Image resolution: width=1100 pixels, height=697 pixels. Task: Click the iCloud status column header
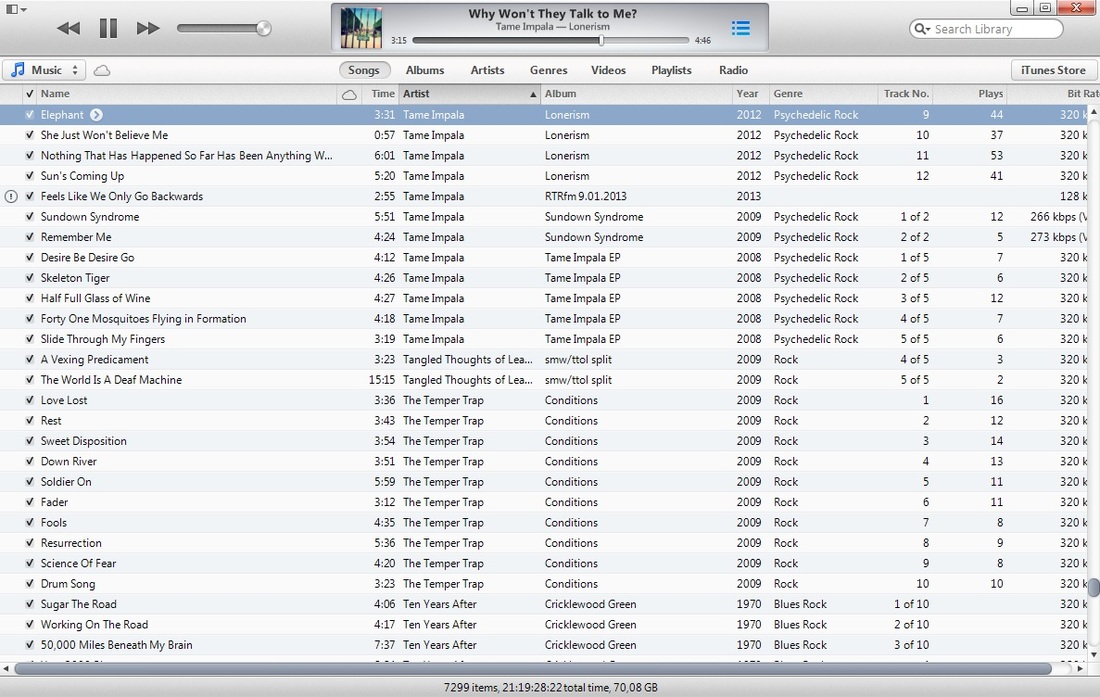pos(349,94)
